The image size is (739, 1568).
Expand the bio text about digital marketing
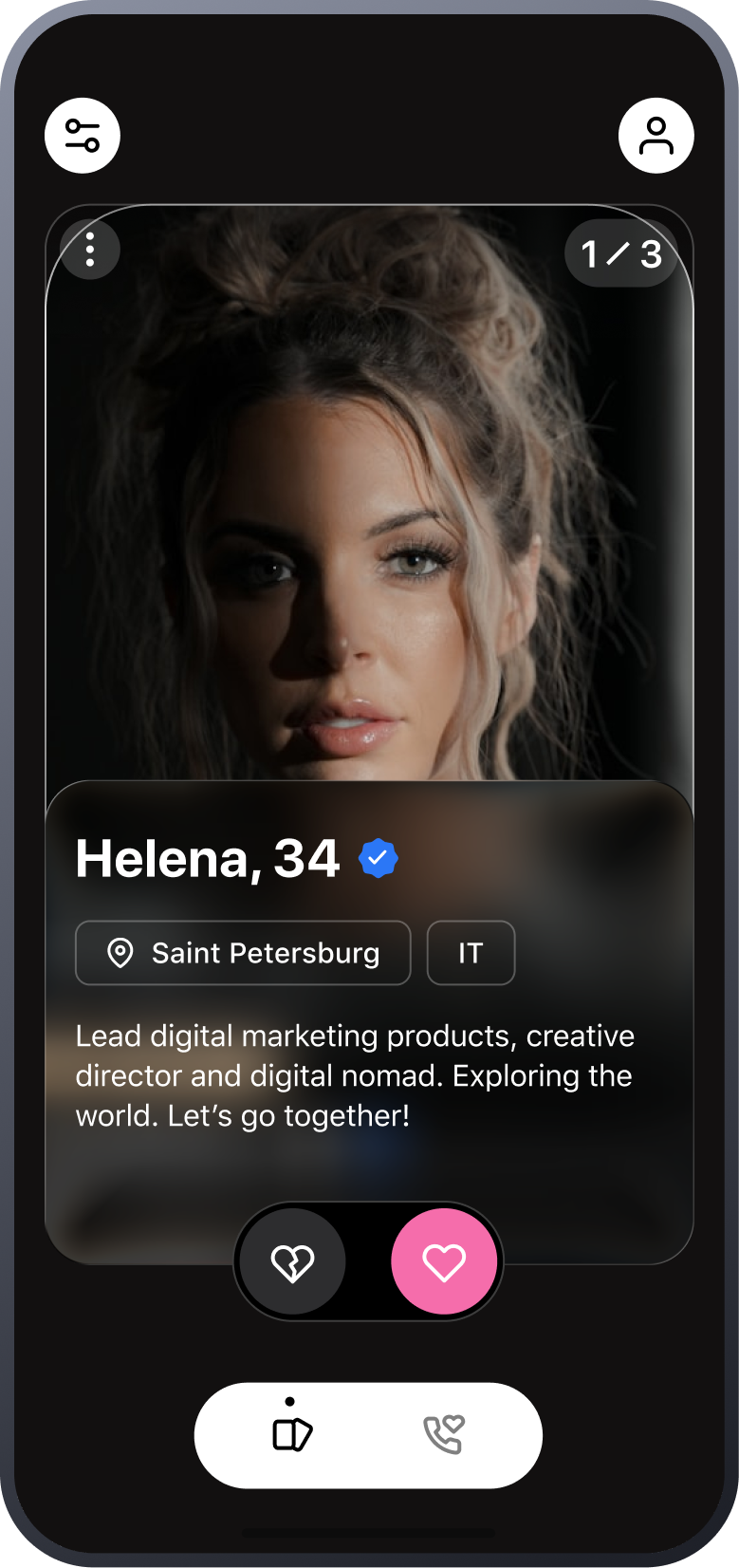click(x=356, y=1075)
